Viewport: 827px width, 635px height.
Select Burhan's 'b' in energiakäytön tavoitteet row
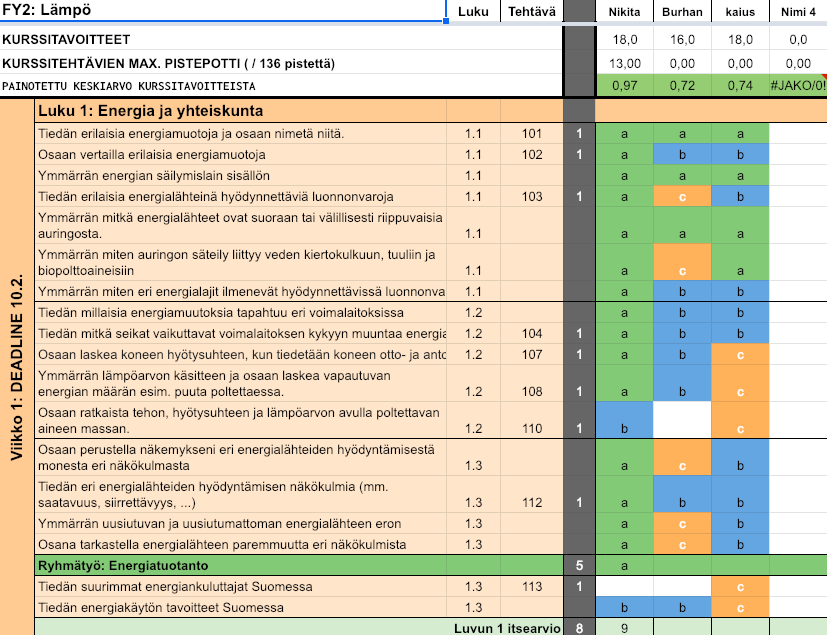pyautogui.click(x=682, y=608)
